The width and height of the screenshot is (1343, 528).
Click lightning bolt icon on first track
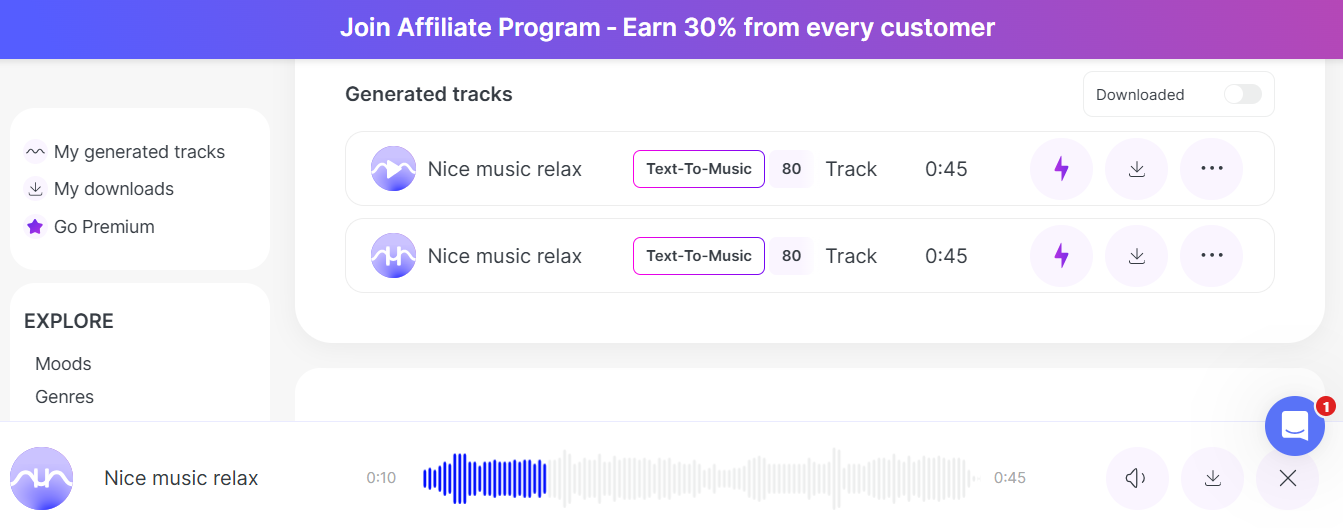[x=1061, y=169]
